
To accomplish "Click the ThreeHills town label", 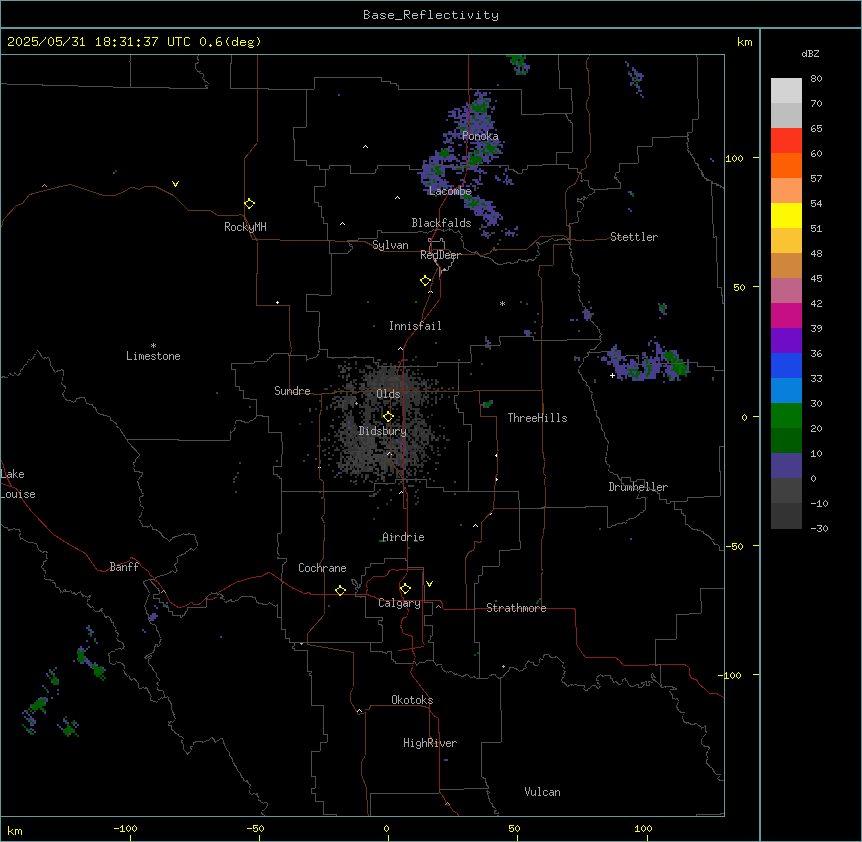I will 537,418.
